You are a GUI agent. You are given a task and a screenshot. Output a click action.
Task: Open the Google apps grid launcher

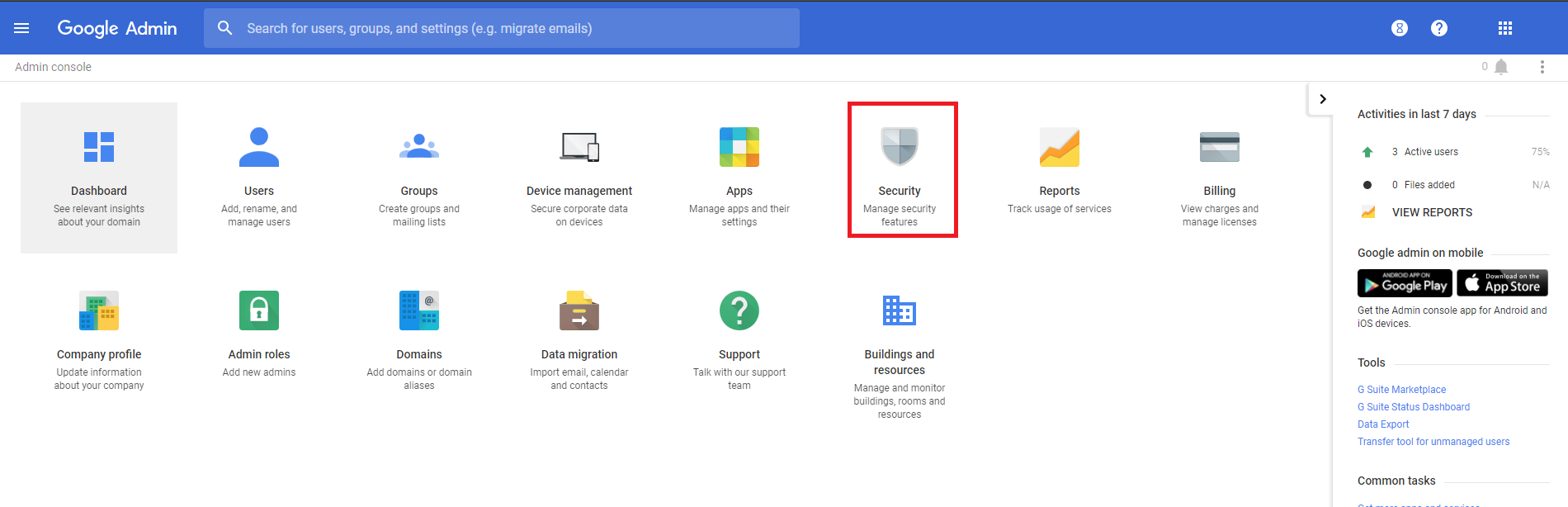click(x=1505, y=28)
